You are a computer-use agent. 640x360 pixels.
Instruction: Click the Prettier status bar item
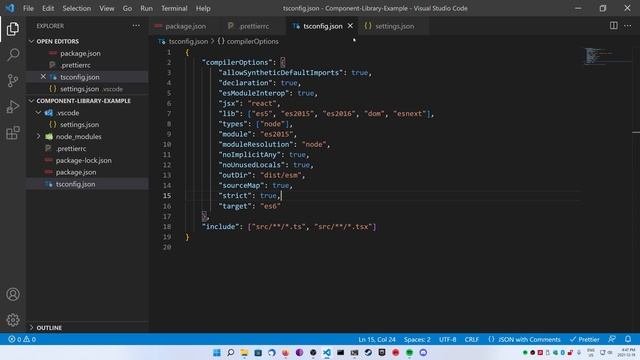tap(584, 339)
